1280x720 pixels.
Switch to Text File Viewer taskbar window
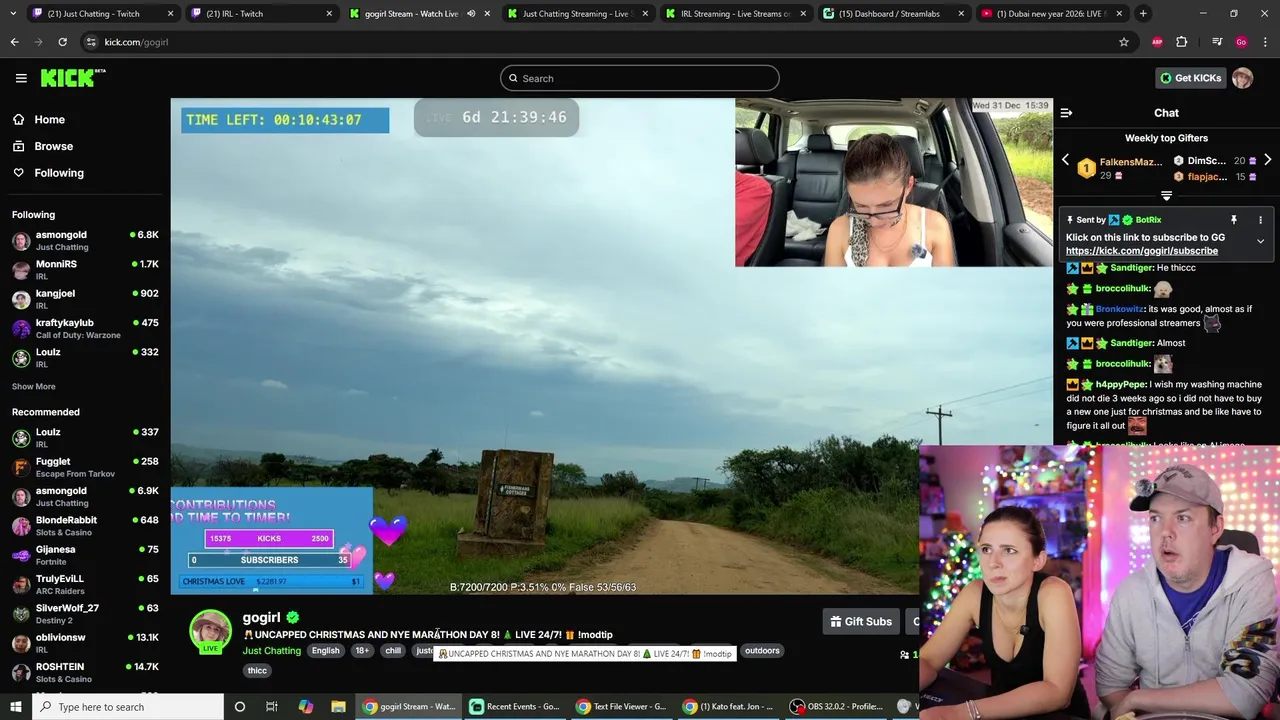point(622,707)
